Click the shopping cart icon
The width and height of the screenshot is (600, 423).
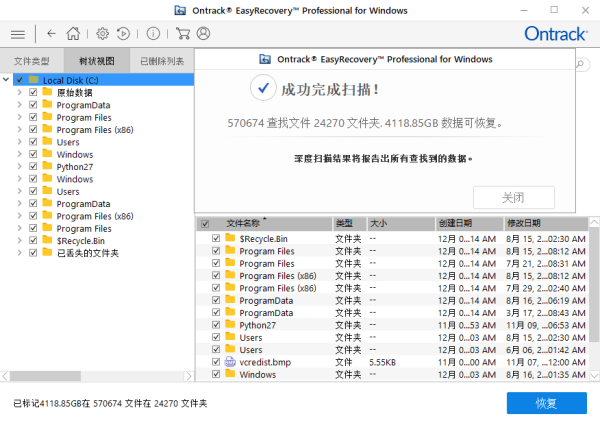(x=183, y=34)
